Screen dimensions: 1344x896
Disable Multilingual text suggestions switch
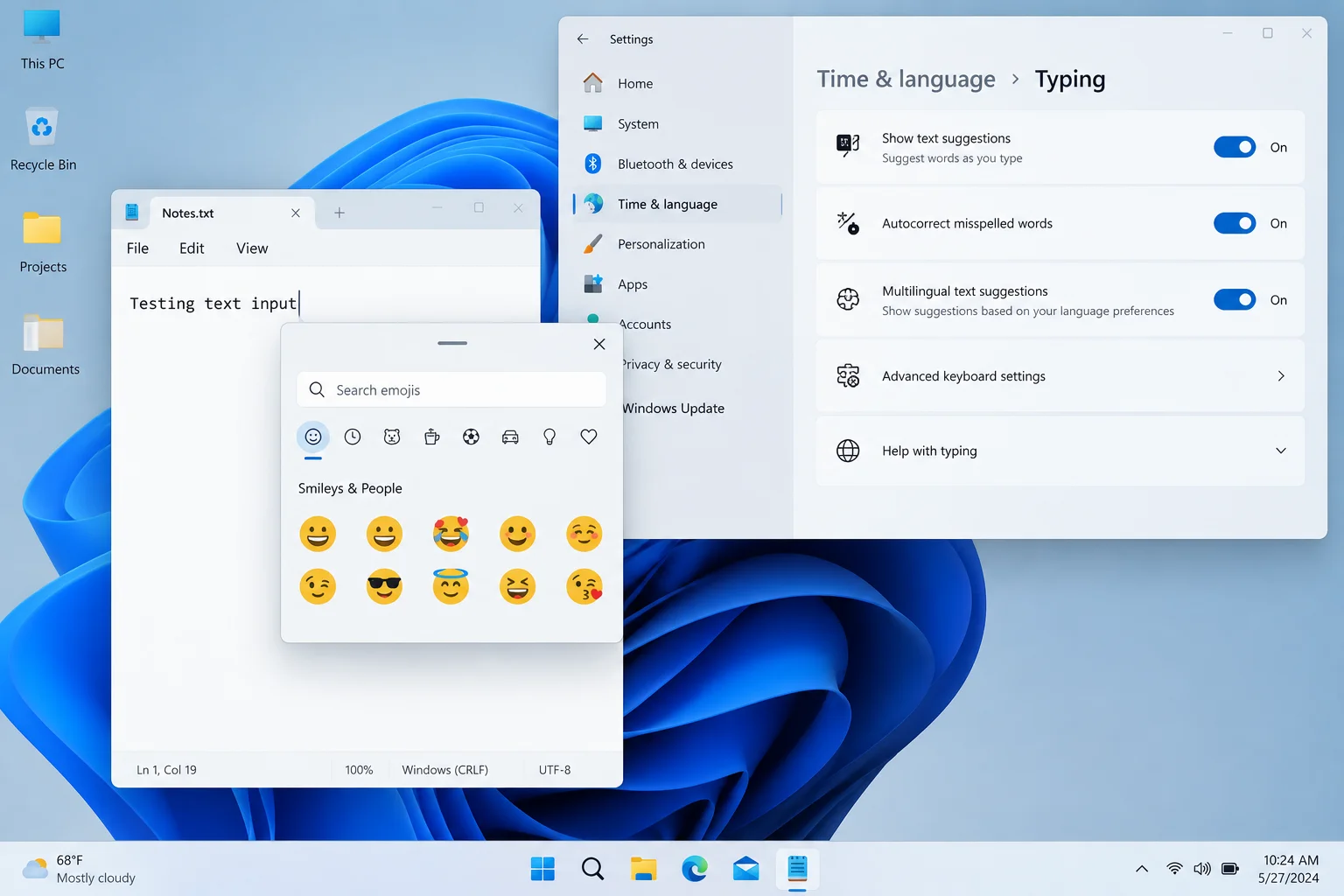[1235, 300]
